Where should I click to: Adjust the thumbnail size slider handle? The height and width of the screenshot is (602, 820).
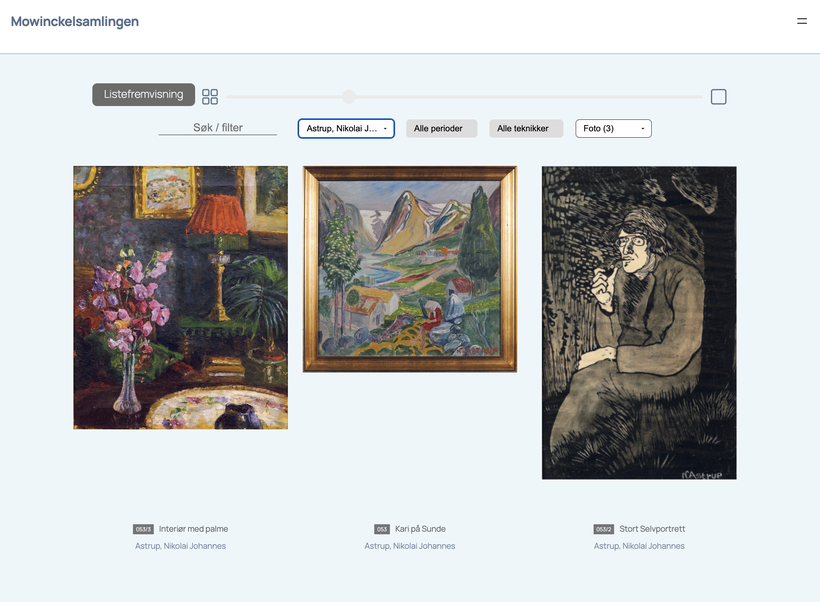pos(349,97)
